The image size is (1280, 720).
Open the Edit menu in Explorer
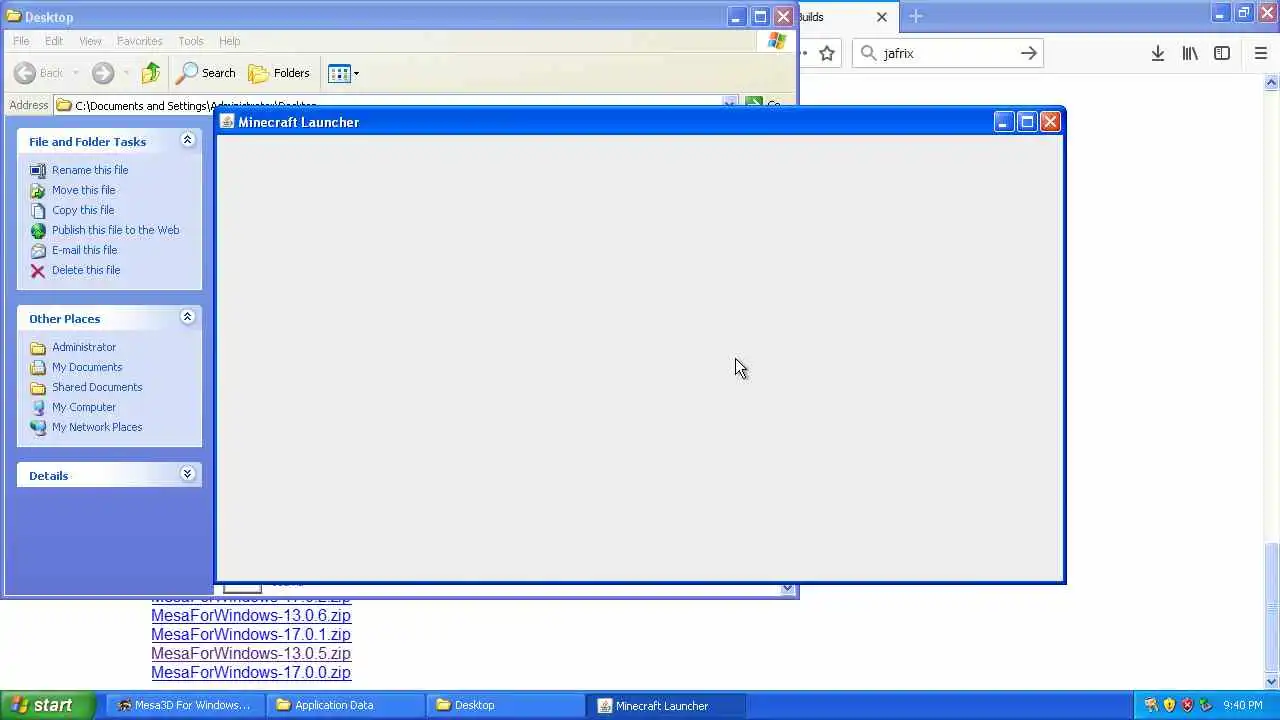click(54, 41)
